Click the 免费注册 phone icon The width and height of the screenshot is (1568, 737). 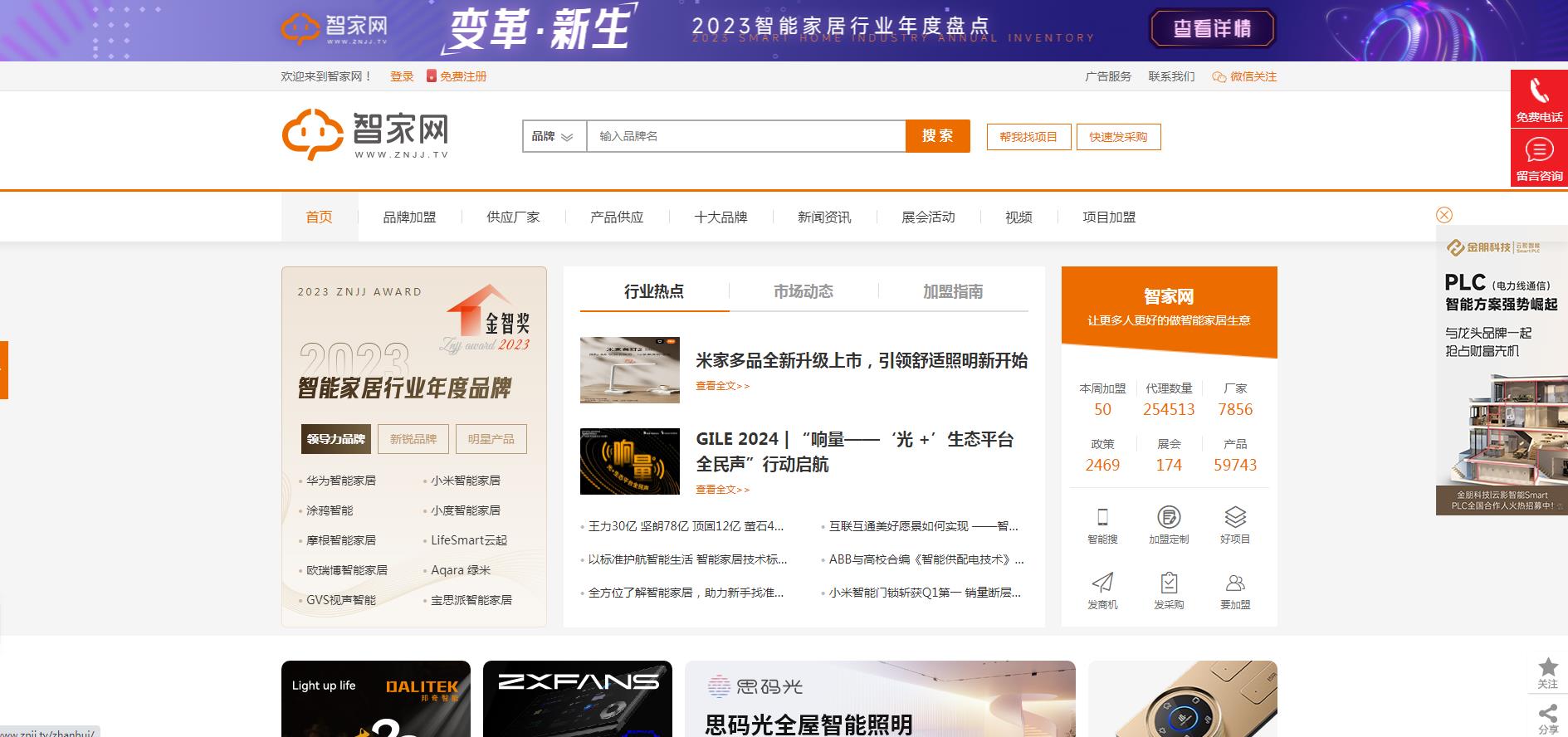pyautogui.click(x=432, y=76)
